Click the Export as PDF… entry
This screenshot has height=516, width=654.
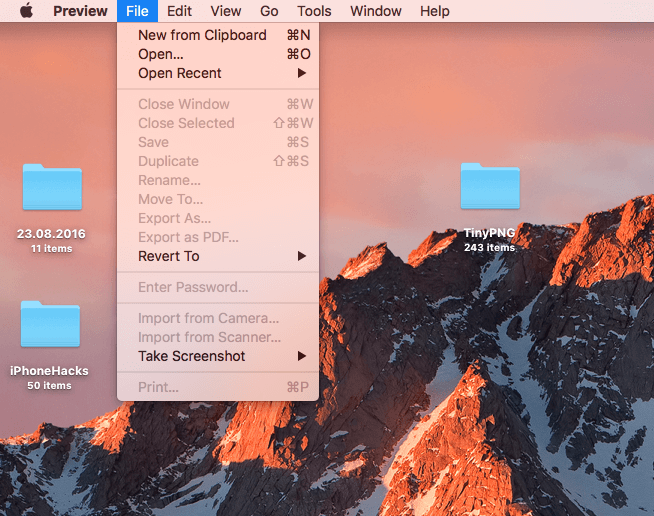(188, 237)
